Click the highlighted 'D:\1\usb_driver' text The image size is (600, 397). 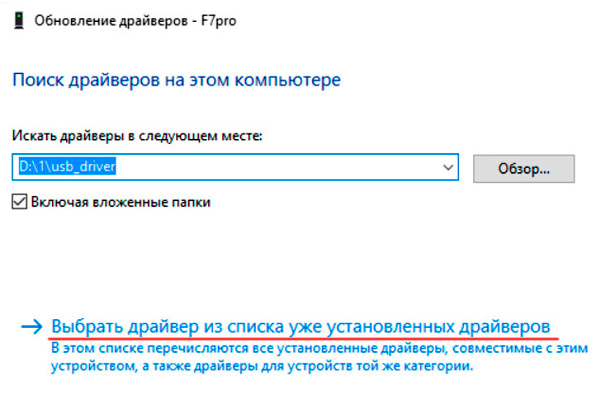[67, 167]
